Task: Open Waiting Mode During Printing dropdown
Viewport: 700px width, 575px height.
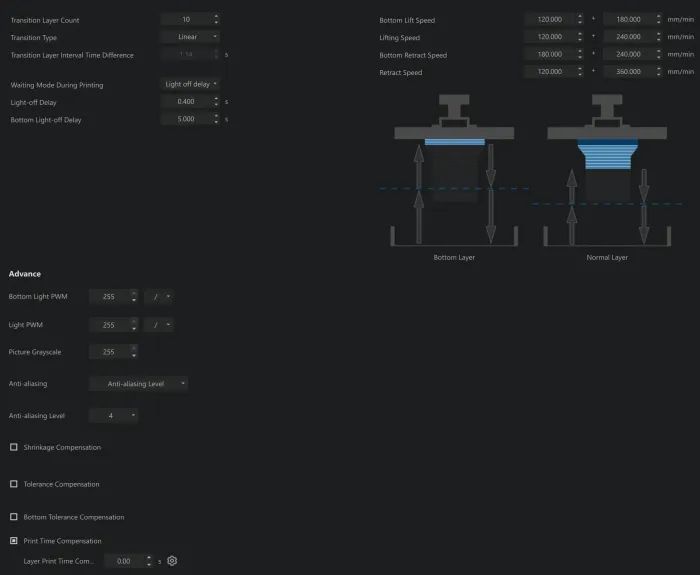Action: click(190, 84)
